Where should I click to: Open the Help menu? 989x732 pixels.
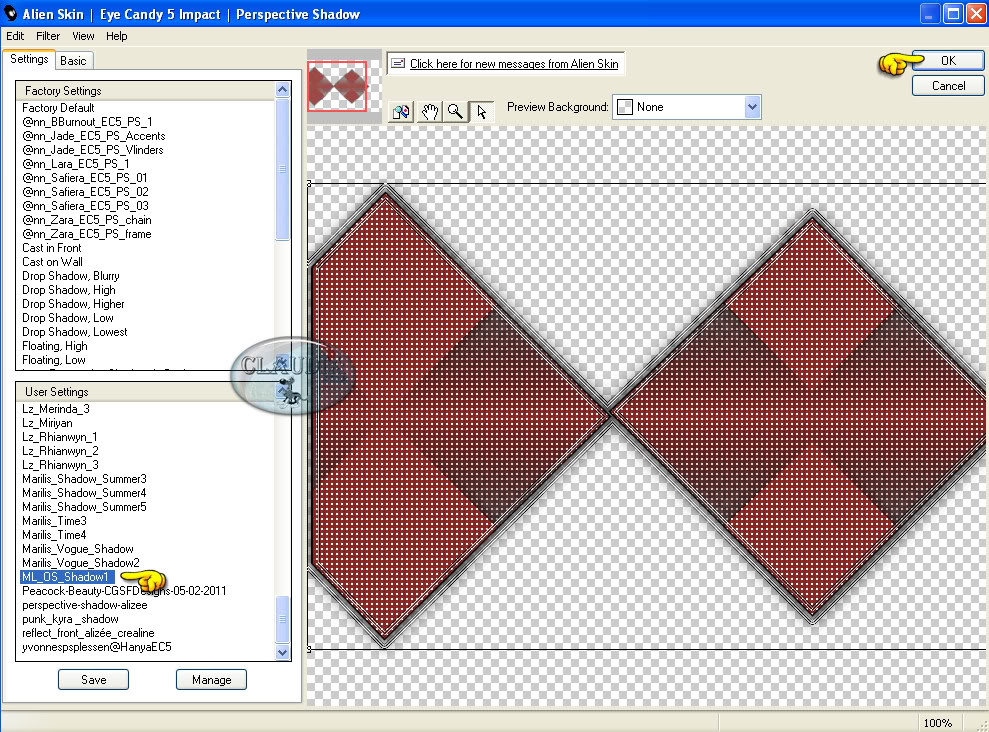click(117, 36)
